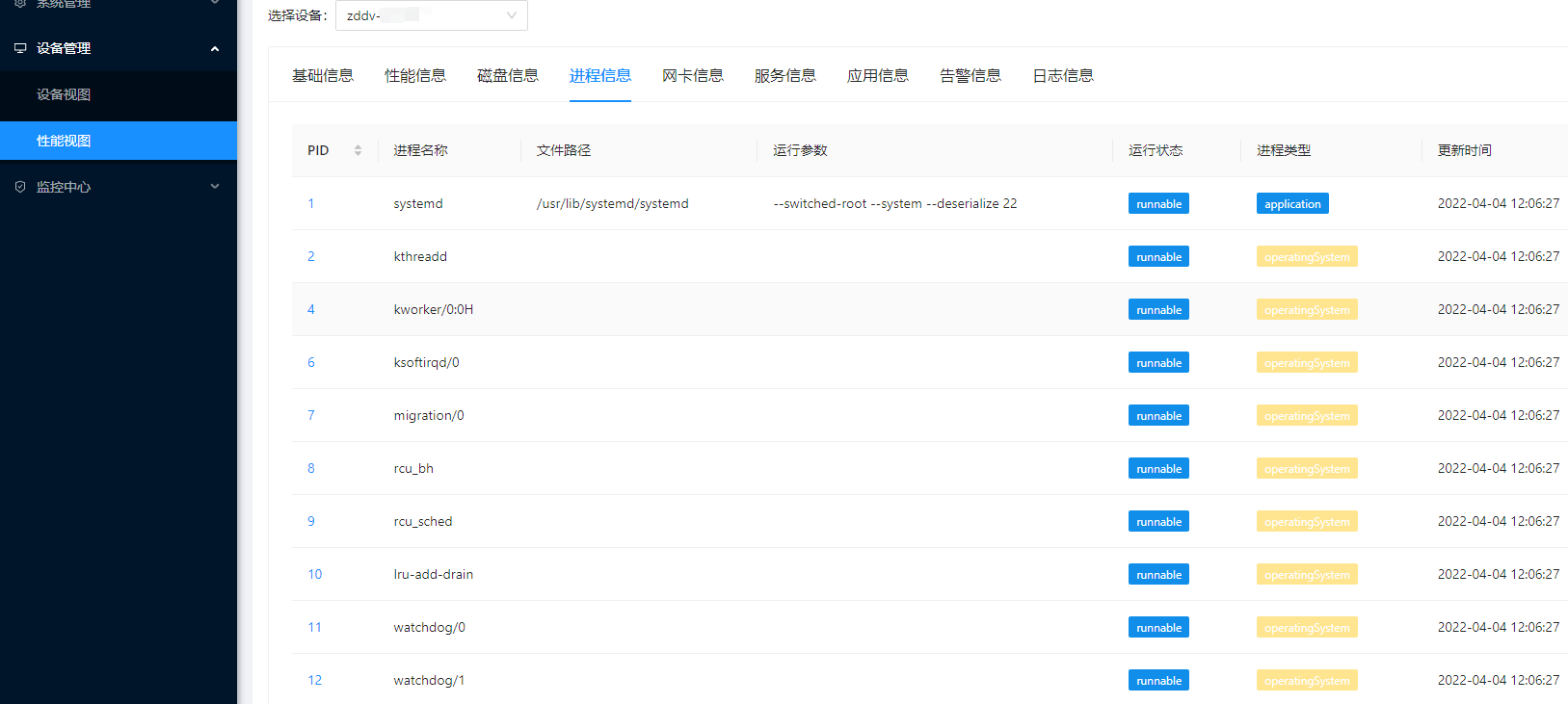Click the operatingSystem tag for kthreadd
1568x704 pixels.
(1307, 256)
